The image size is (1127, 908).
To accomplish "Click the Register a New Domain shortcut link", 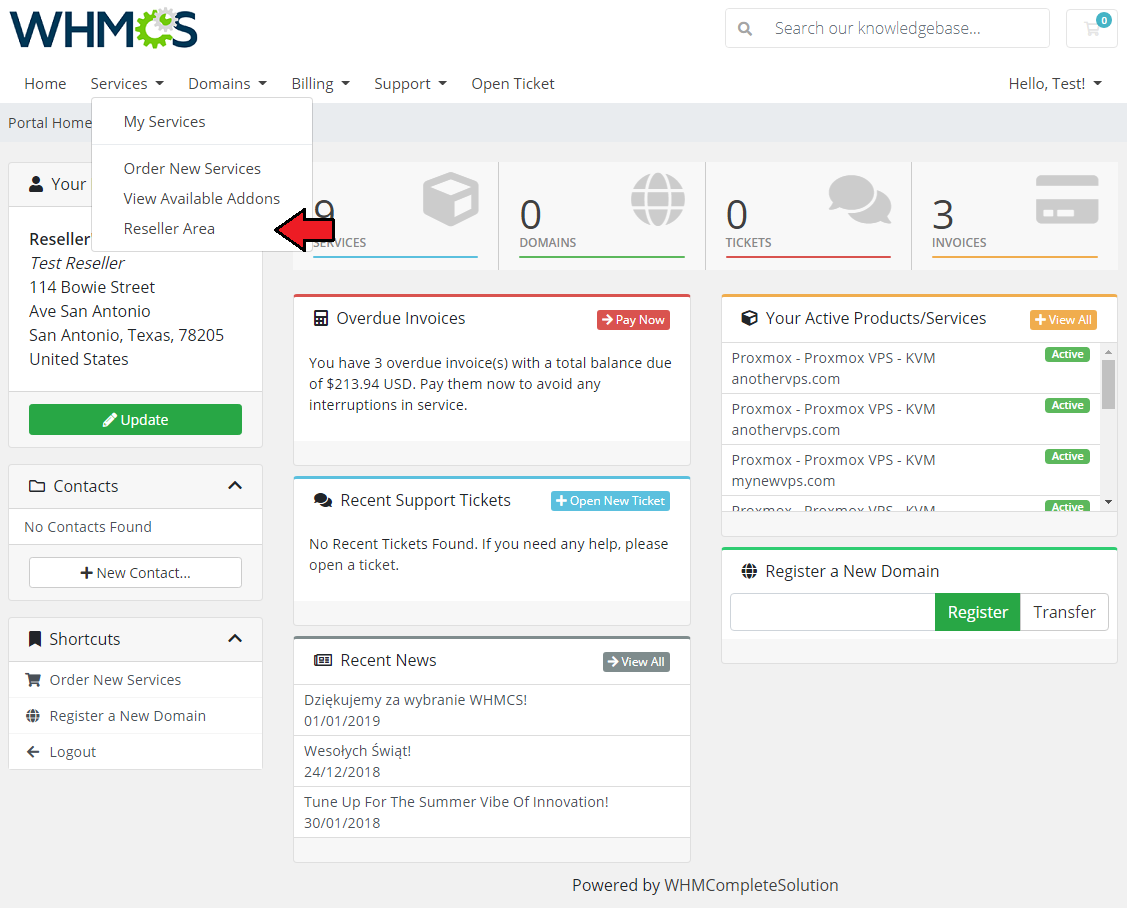I will point(127,715).
